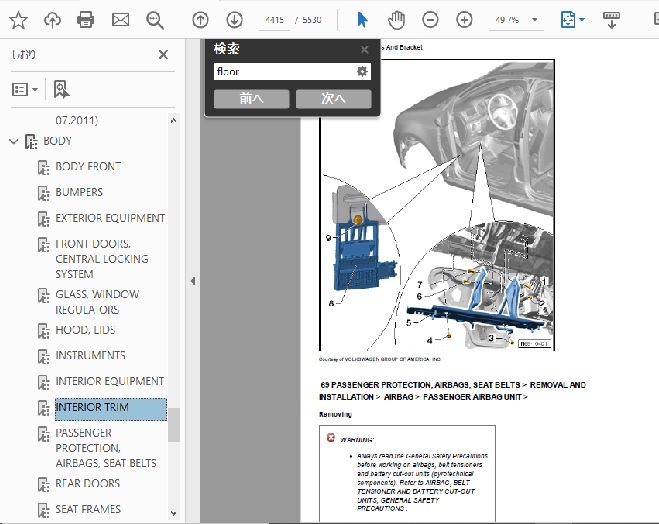Click the page number field 4415
659x524 pixels.
[x=274, y=20]
